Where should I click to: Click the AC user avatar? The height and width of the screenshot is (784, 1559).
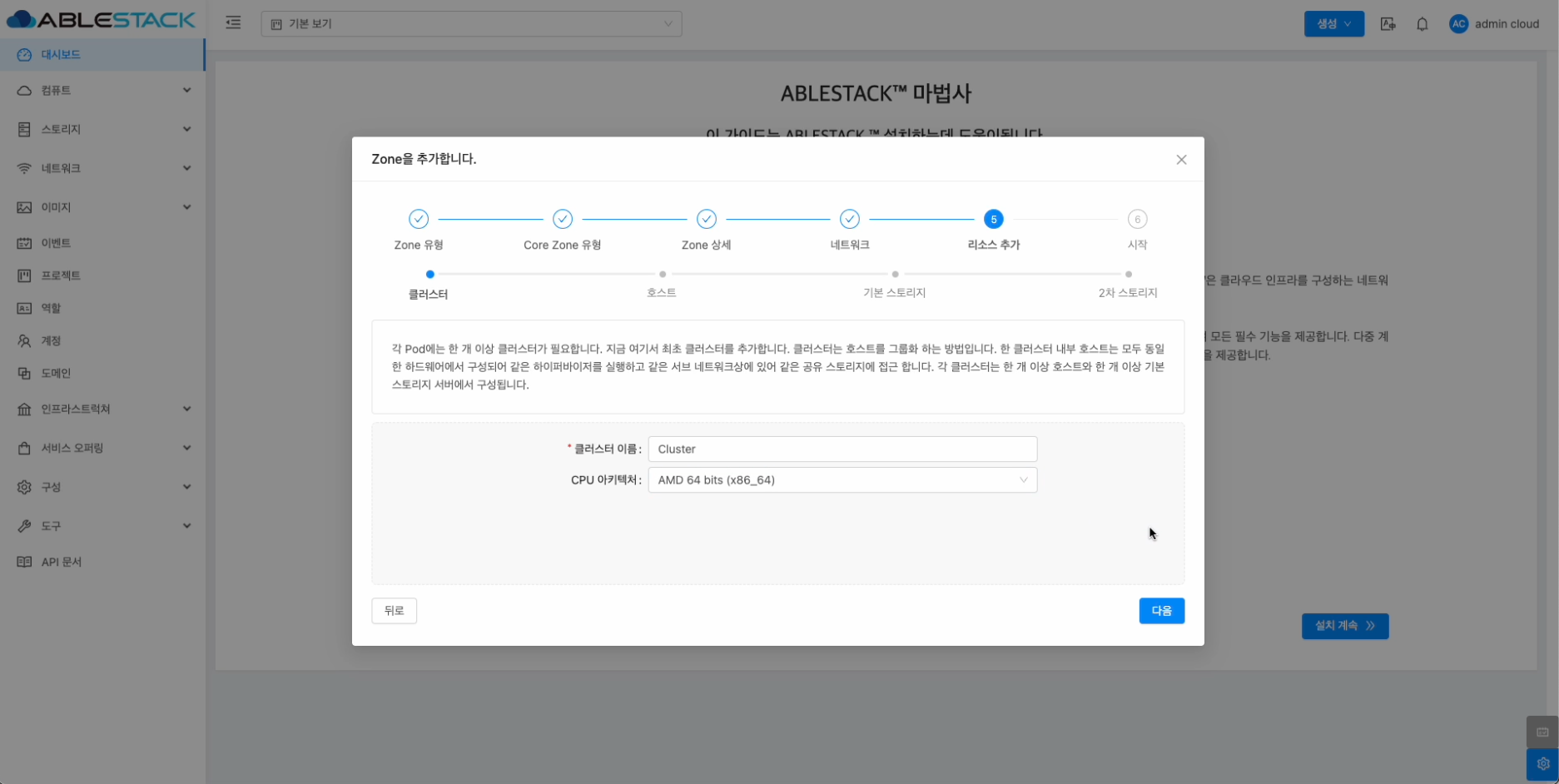pos(1458,24)
